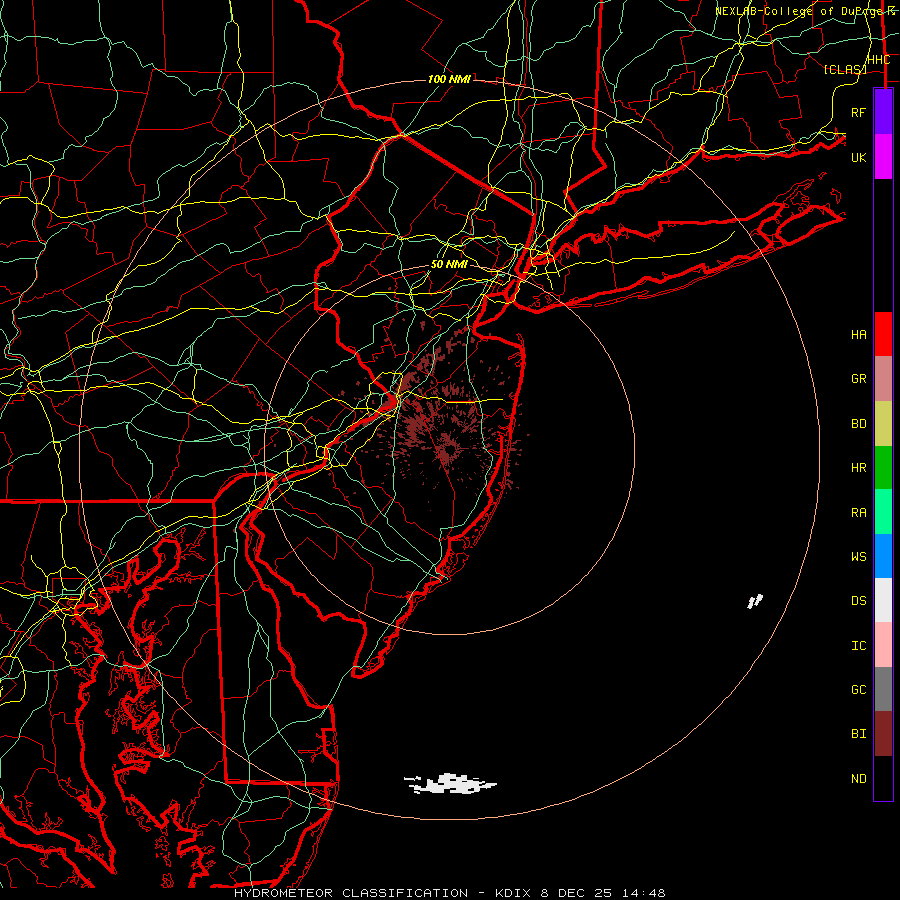Click the BI legend label
The width and height of the screenshot is (900, 900).
[x=858, y=734]
